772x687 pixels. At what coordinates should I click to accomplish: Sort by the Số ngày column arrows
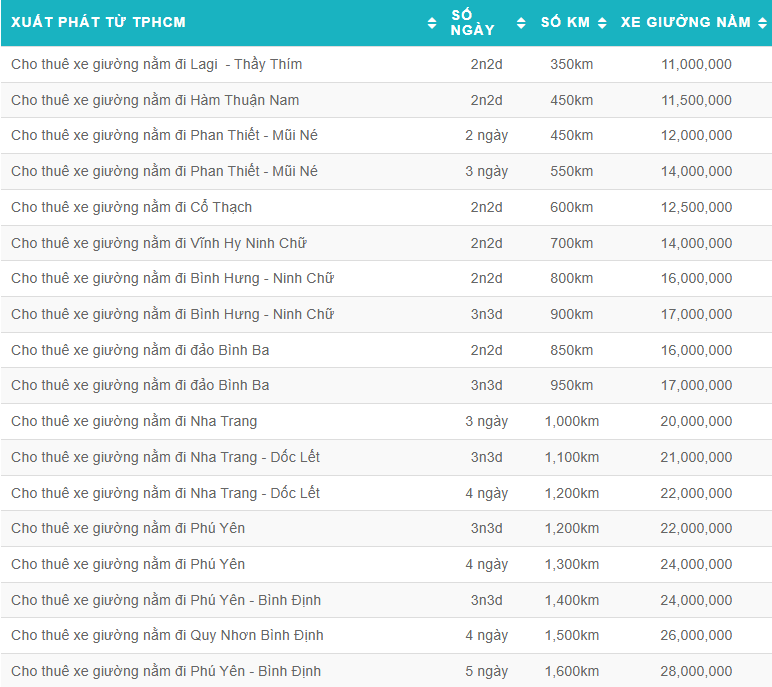(x=521, y=23)
